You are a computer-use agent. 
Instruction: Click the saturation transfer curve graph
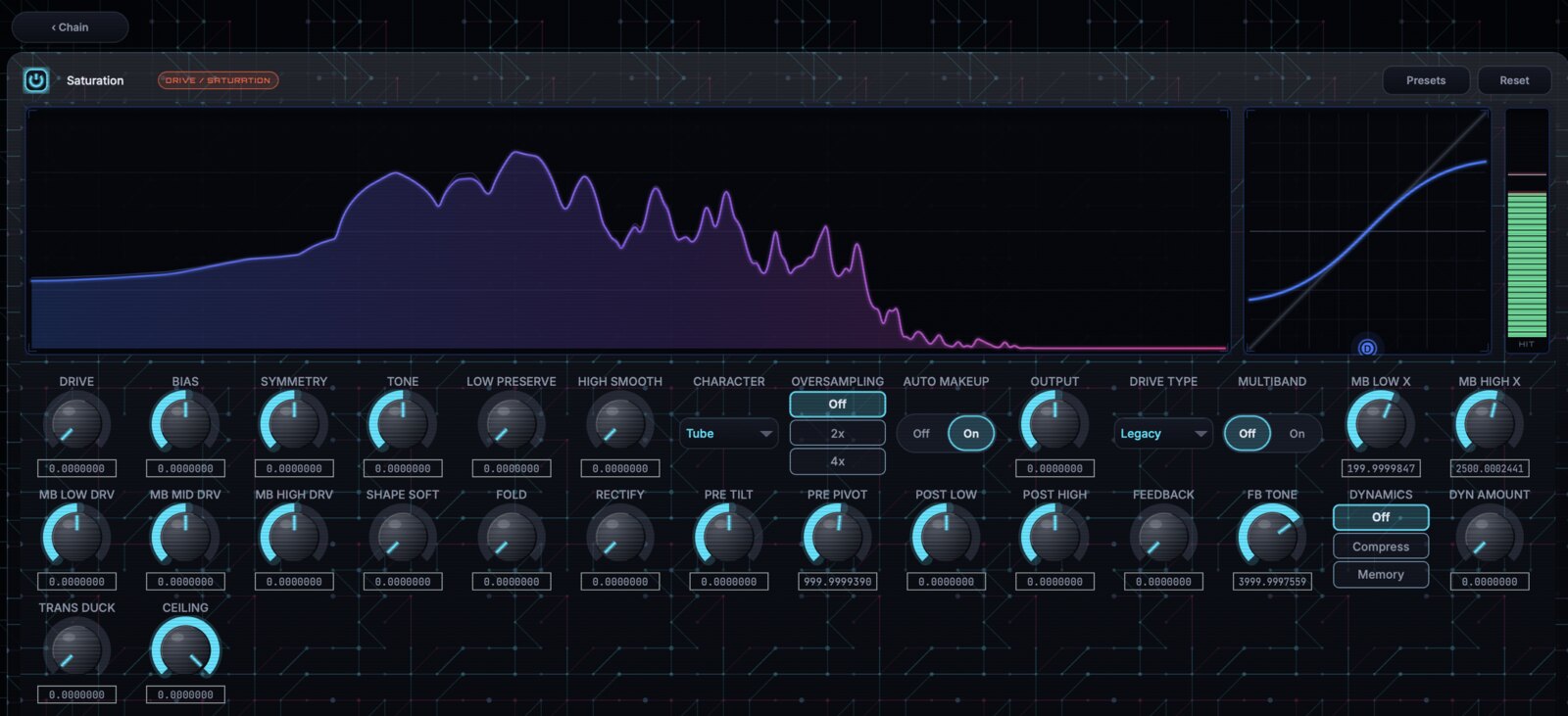tap(1367, 230)
